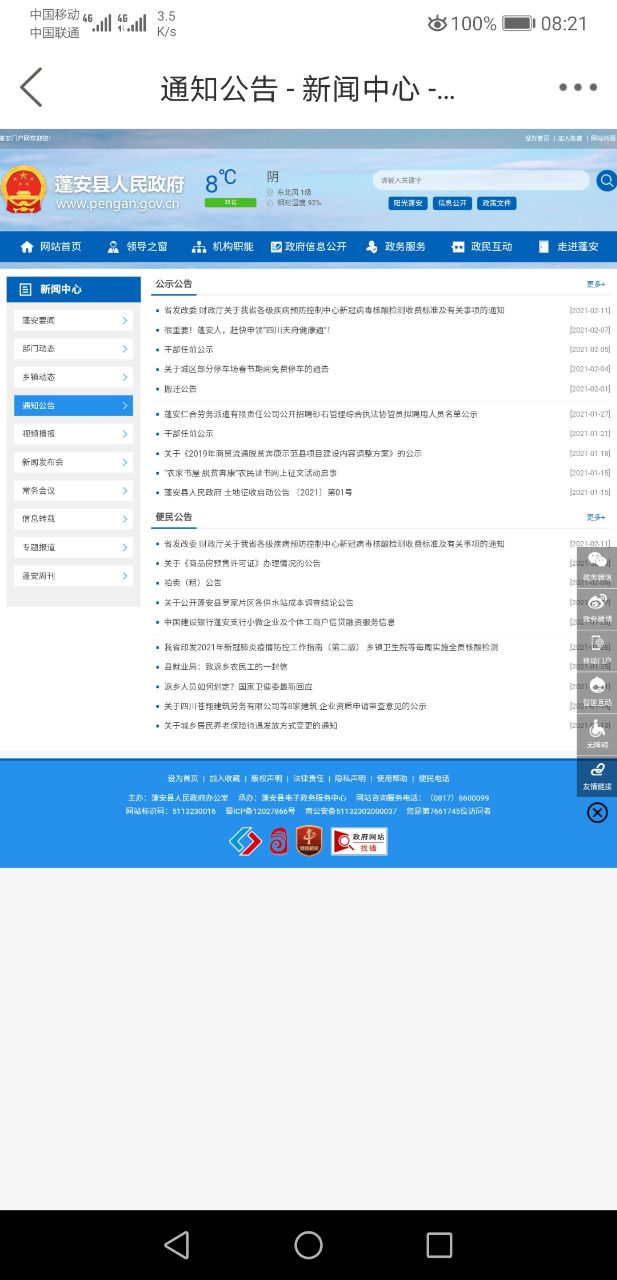The width and height of the screenshot is (617, 1280).
Task: Open the three-dot more options menu
Action: coord(577,87)
